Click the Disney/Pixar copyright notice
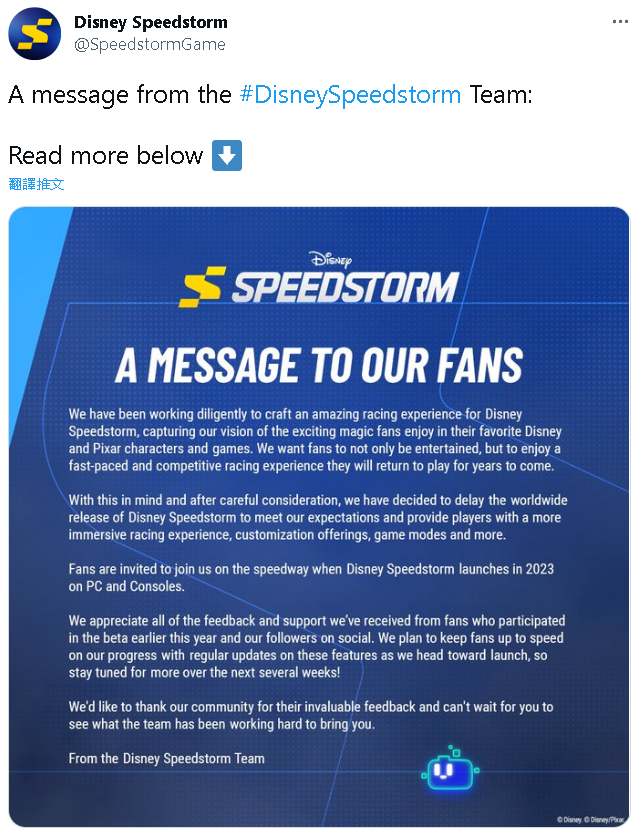 (590, 819)
